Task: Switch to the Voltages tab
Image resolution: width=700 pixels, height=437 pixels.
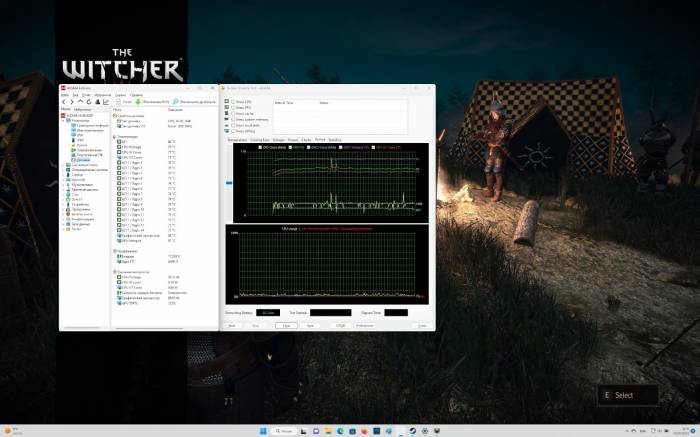Action: (279, 140)
